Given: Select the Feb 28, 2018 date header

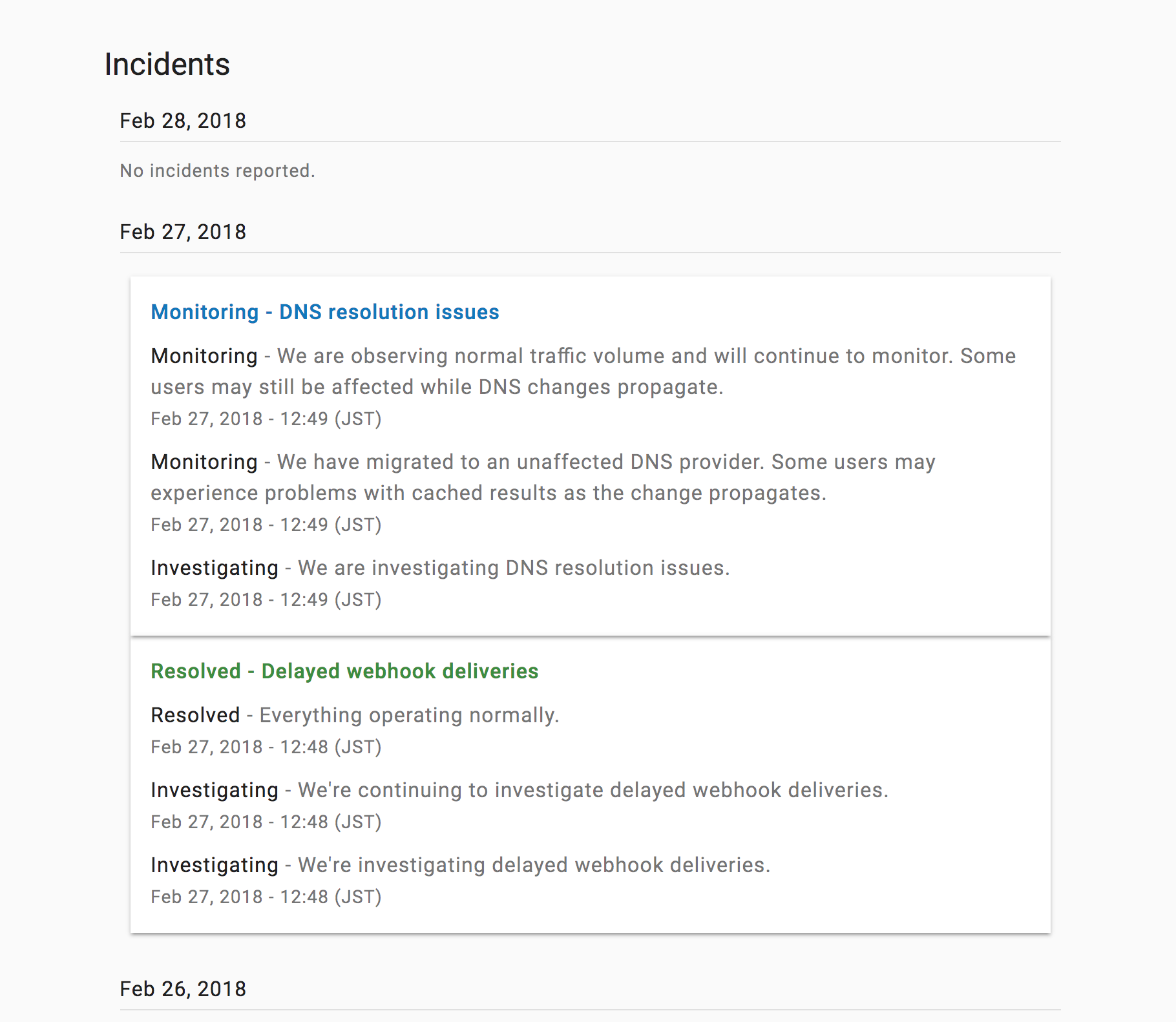Looking at the screenshot, I should [183, 120].
